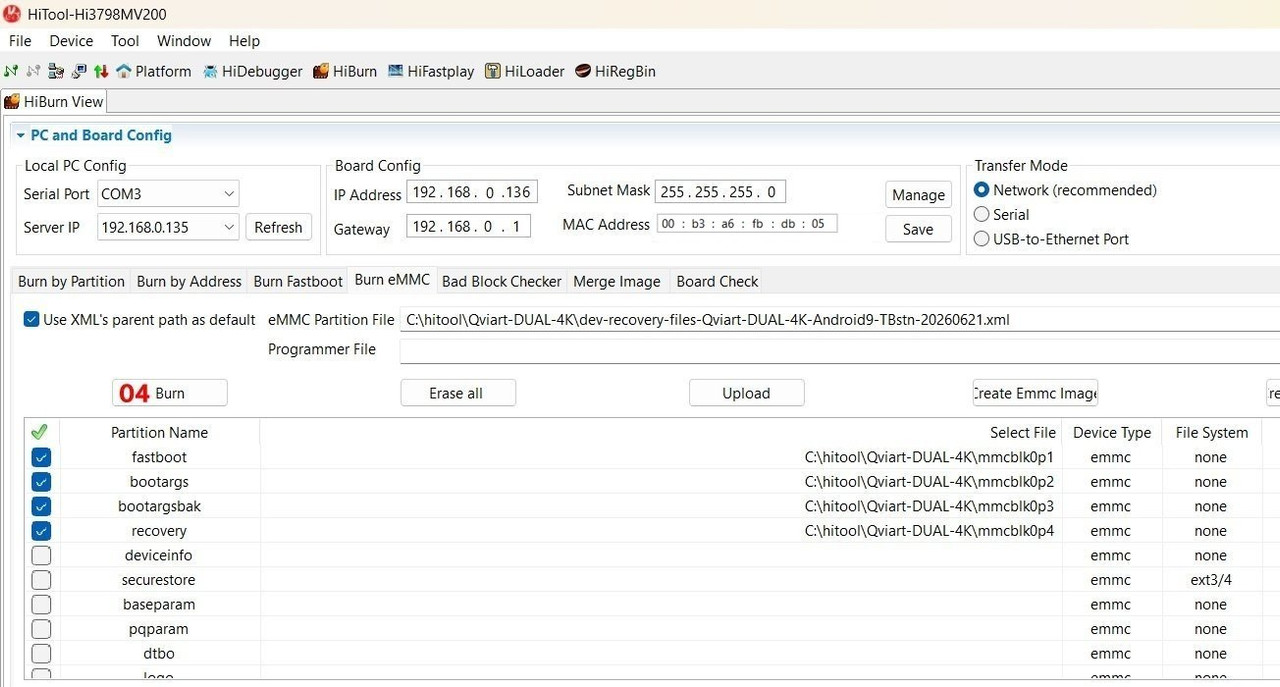
Task: Select Network (recommended) transfer mode
Action: tap(982, 190)
